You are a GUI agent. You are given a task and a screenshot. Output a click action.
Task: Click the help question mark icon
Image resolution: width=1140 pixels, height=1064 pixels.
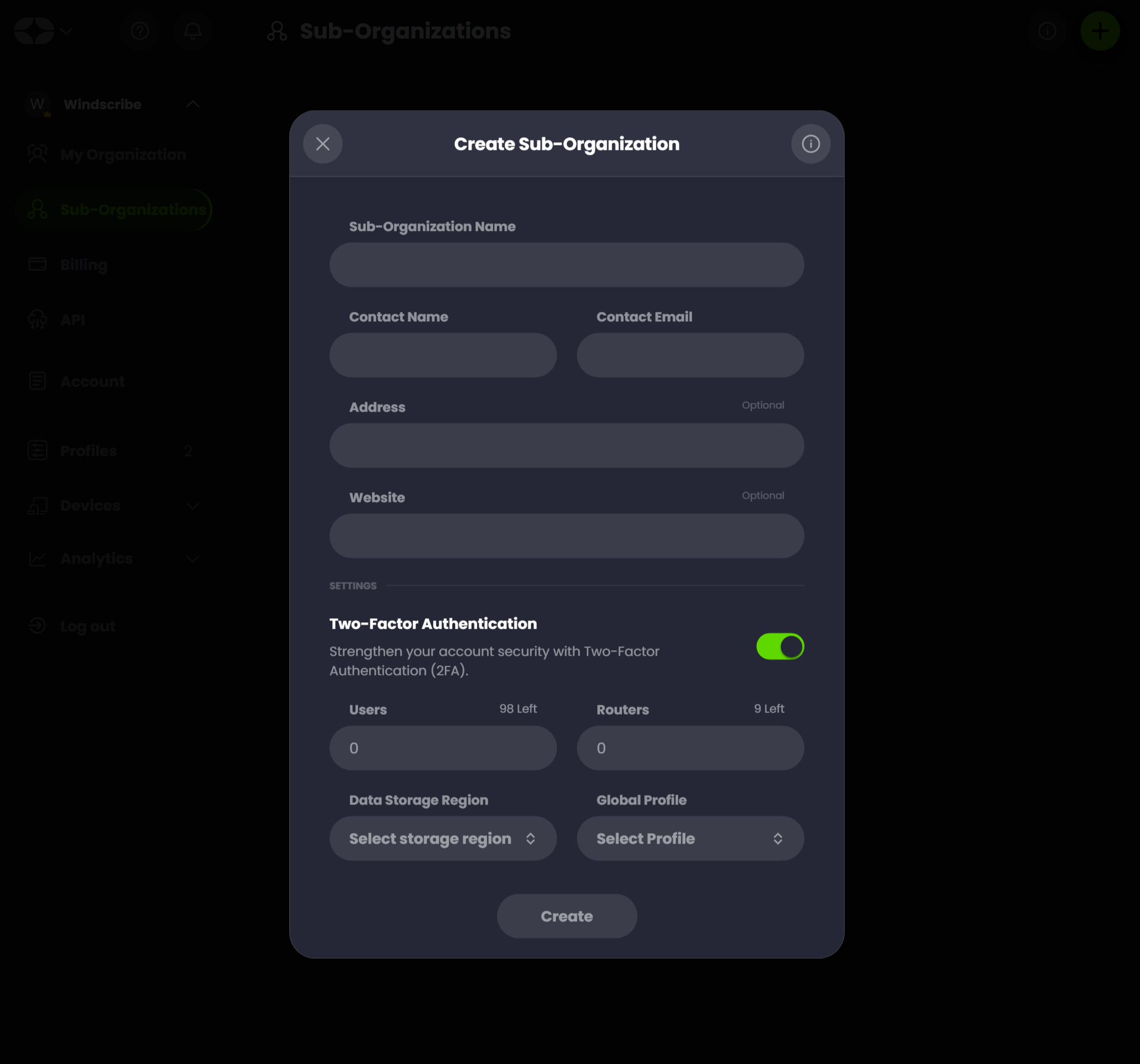140,31
